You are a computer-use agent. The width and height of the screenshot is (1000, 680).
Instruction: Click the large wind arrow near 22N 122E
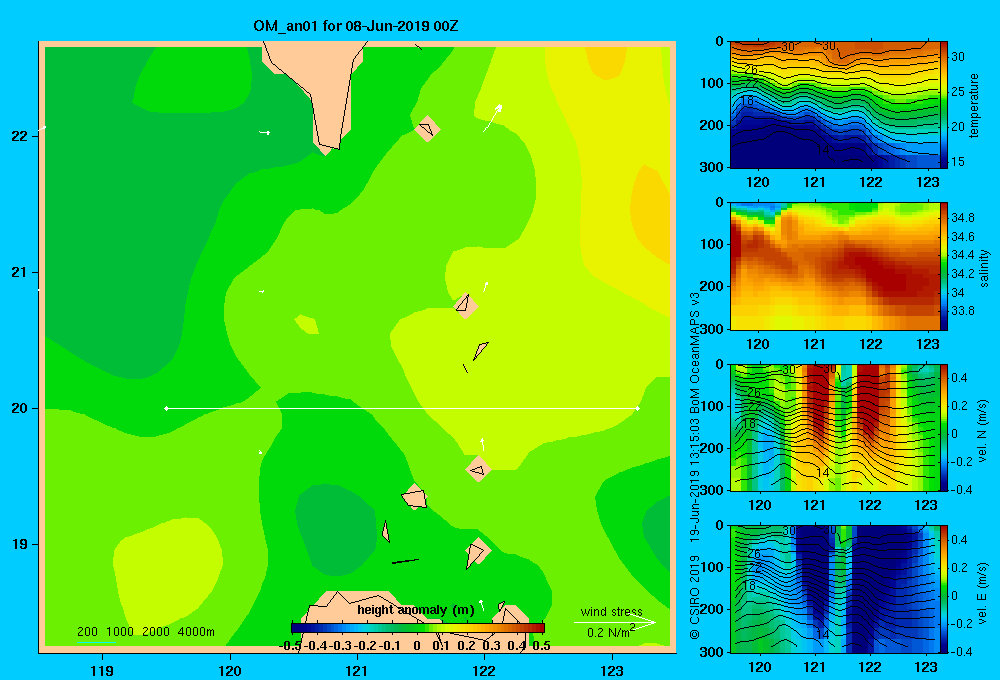click(x=492, y=118)
